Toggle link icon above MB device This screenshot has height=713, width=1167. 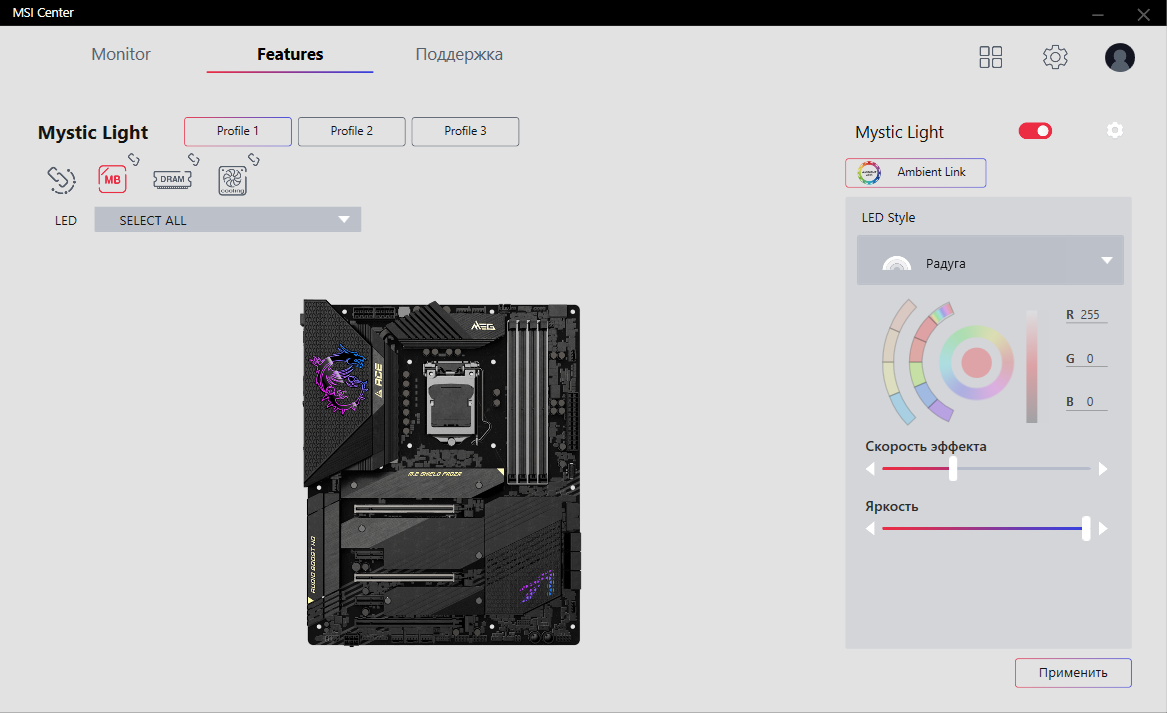click(x=134, y=159)
